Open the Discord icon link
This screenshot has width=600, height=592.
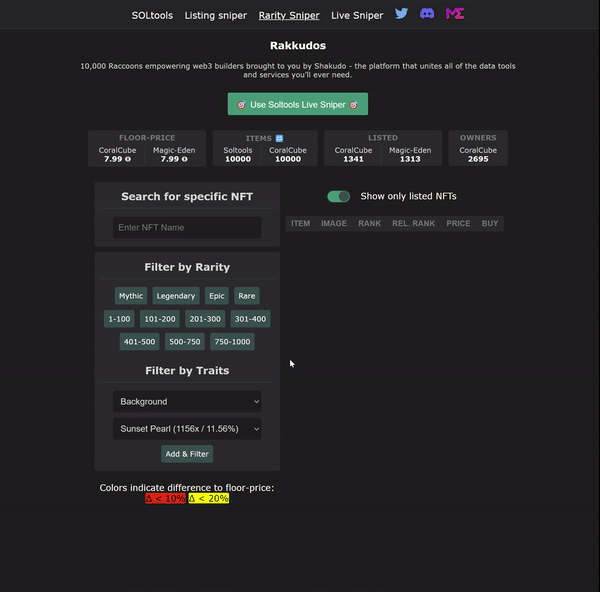coord(428,14)
